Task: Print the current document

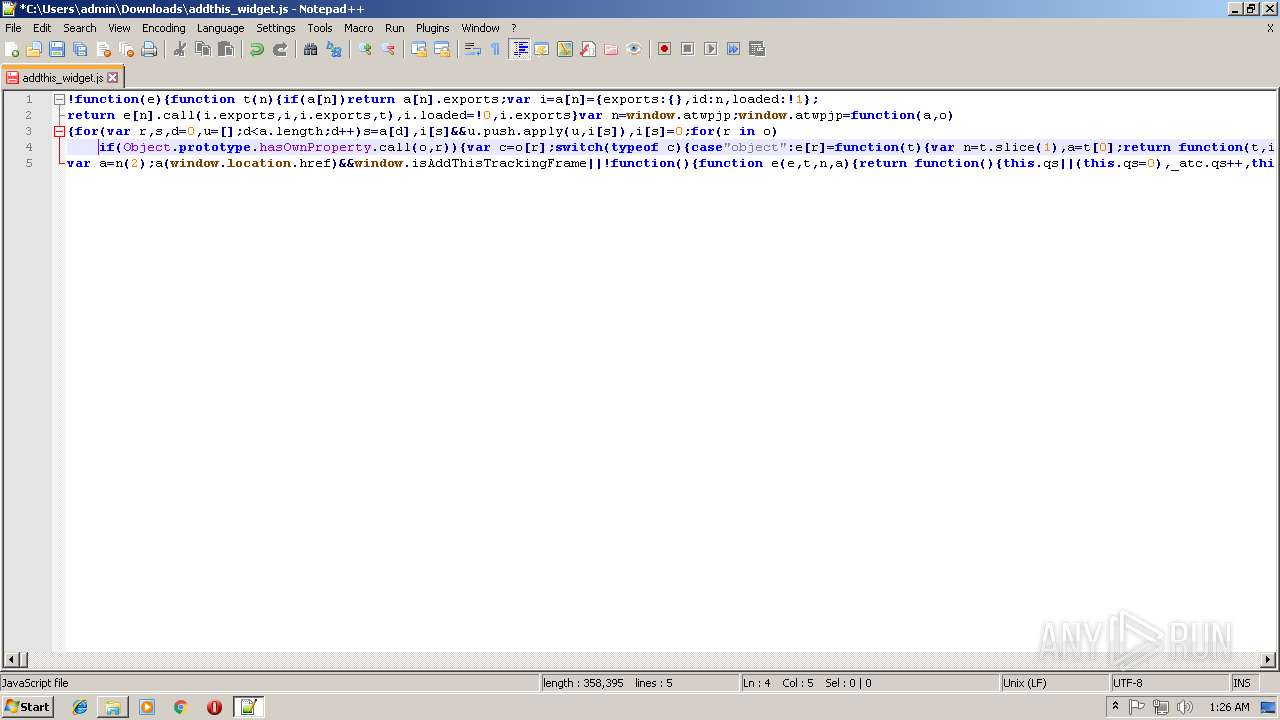Action: coord(149,49)
